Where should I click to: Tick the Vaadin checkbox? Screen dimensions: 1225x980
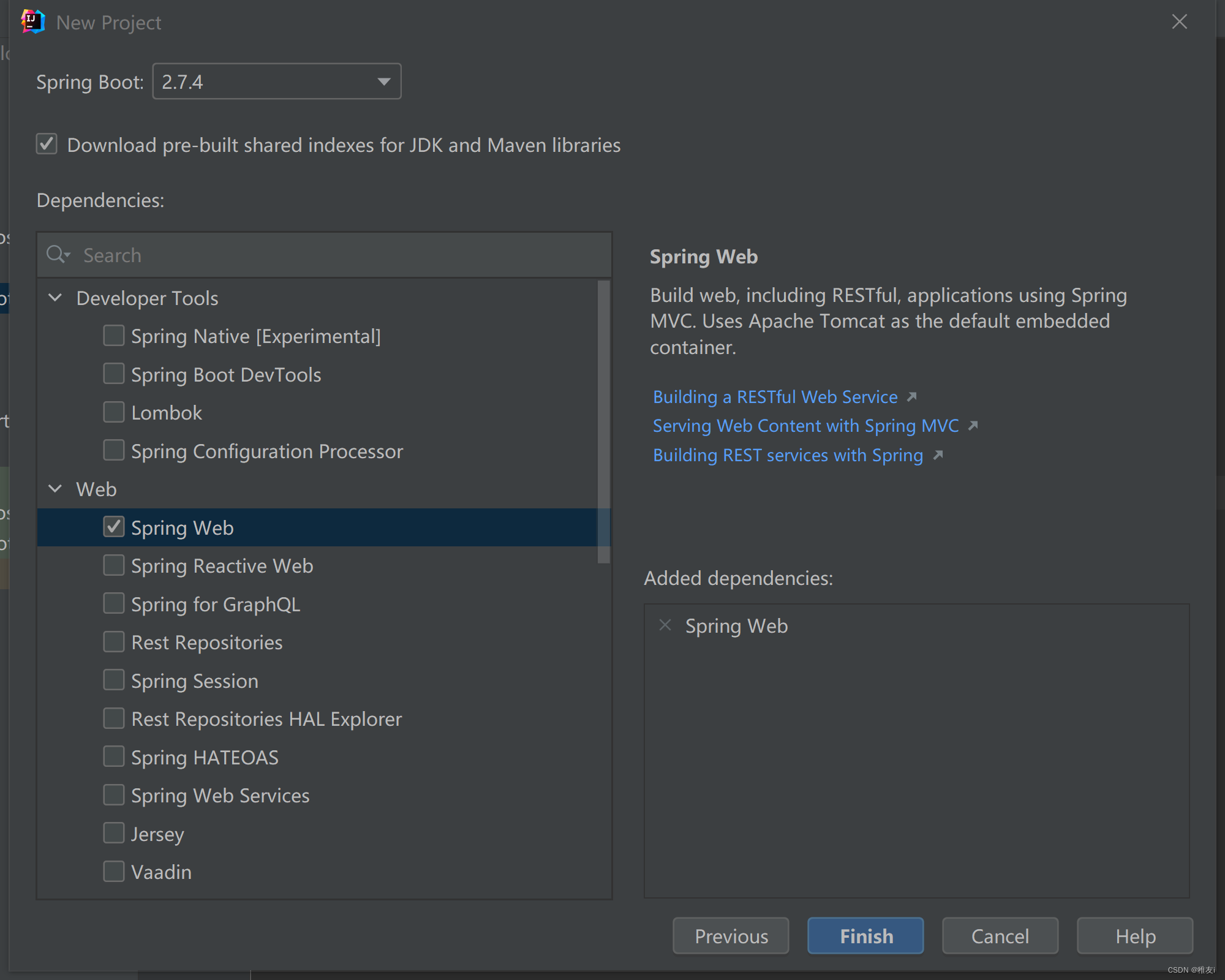pos(114,872)
